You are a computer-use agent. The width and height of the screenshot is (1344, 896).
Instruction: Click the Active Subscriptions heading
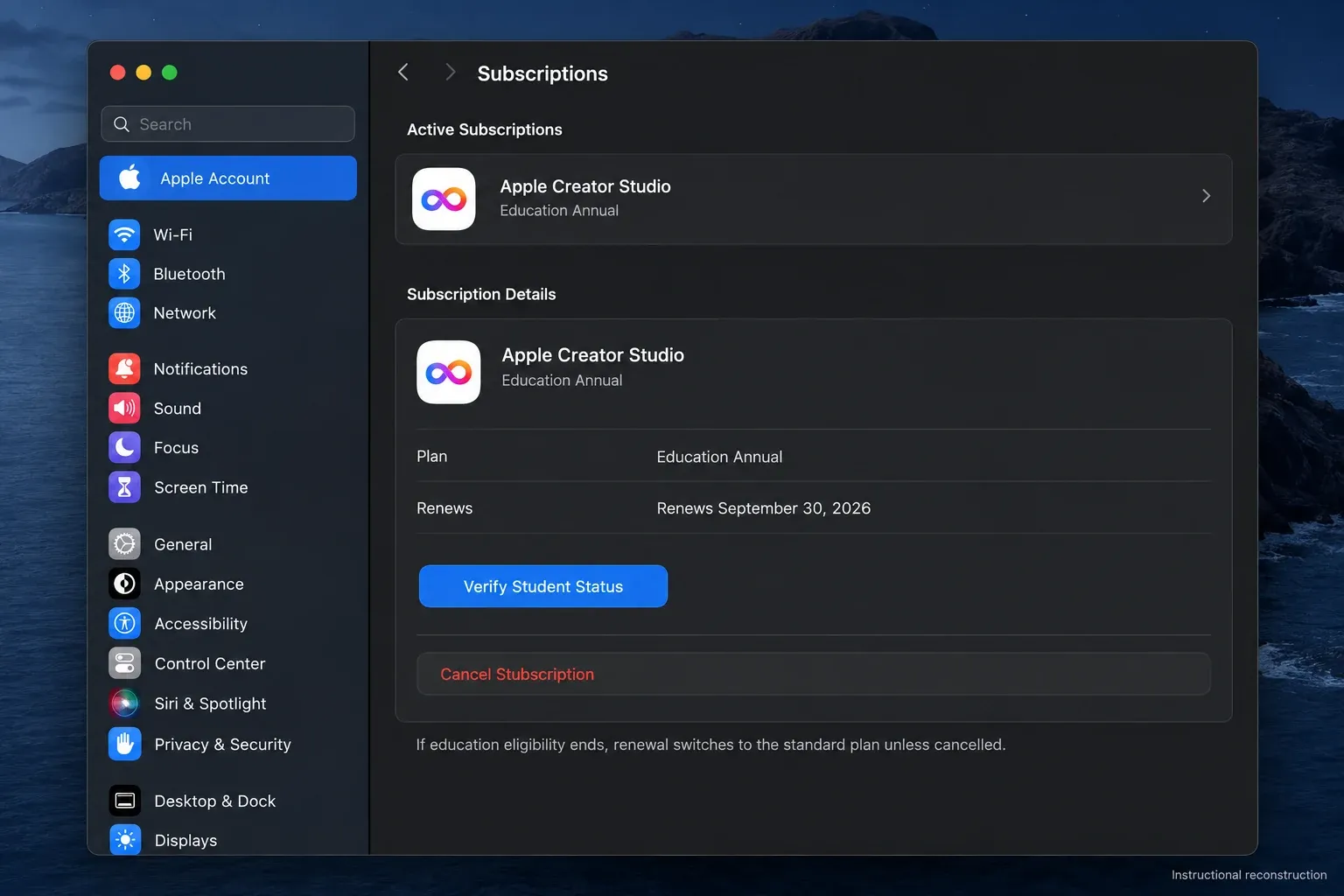point(485,129)
